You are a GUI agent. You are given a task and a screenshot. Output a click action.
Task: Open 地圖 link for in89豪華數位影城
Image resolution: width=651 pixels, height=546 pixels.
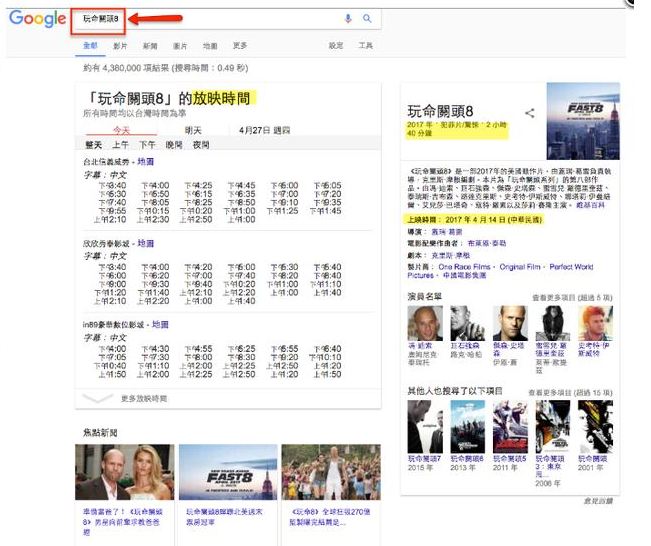[160, 324]
